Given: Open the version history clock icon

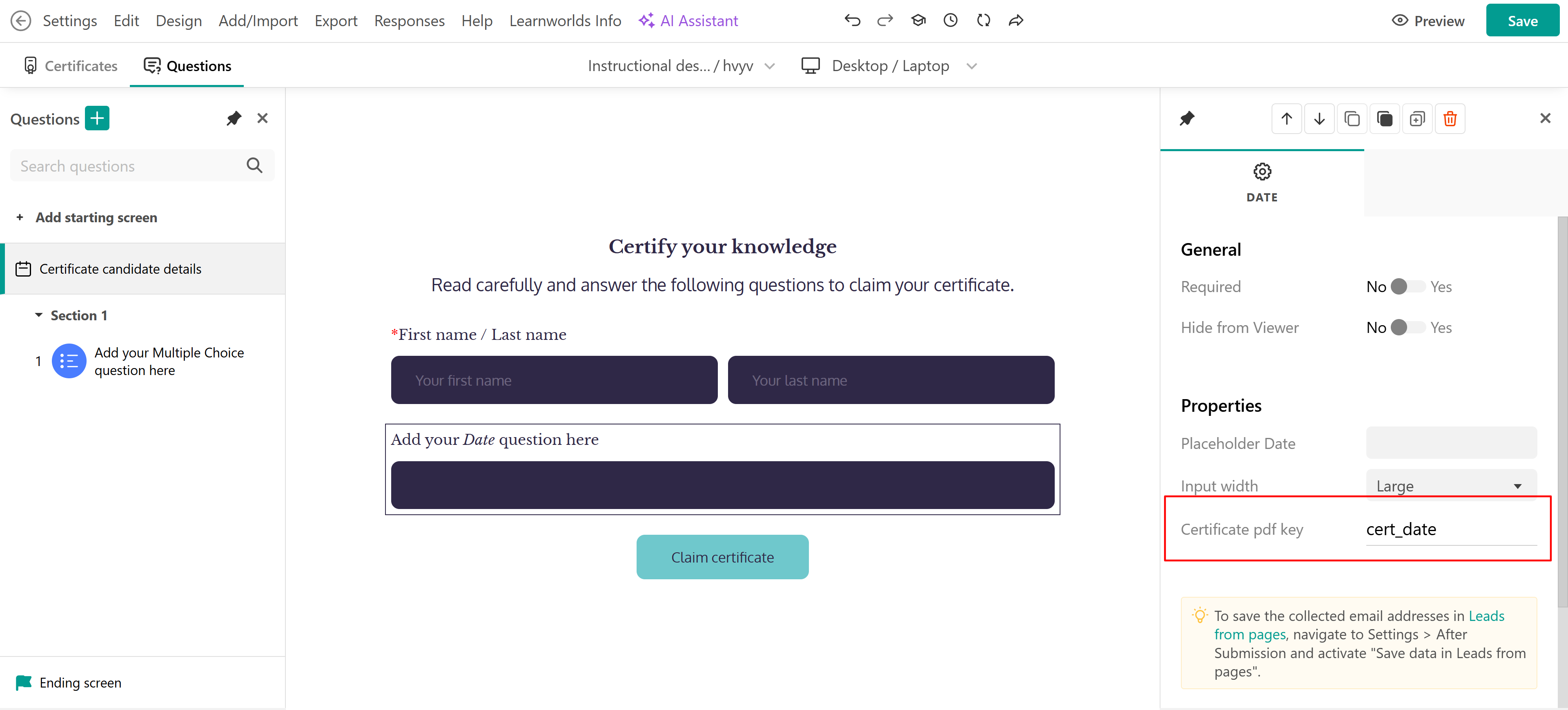Looking at the screenshot, I should tap(950, 21).
